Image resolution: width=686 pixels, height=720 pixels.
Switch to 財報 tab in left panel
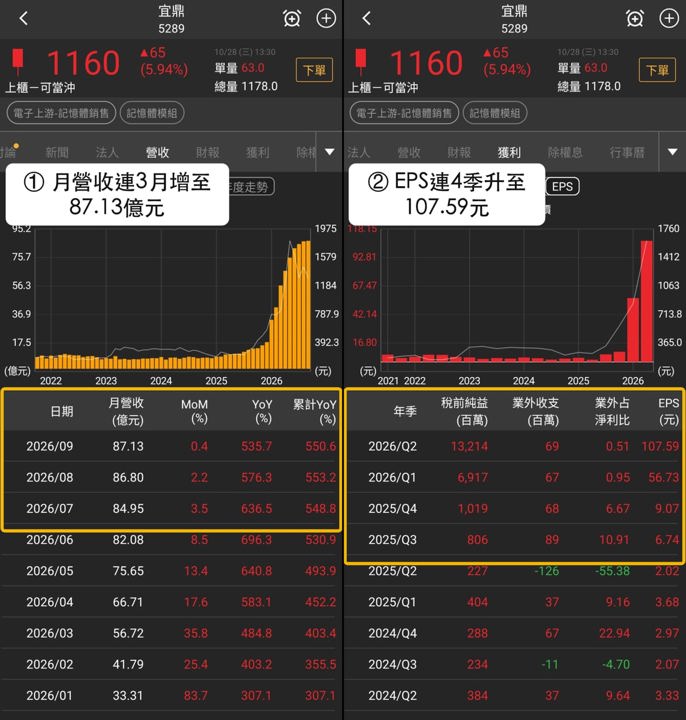pos(208,152)
